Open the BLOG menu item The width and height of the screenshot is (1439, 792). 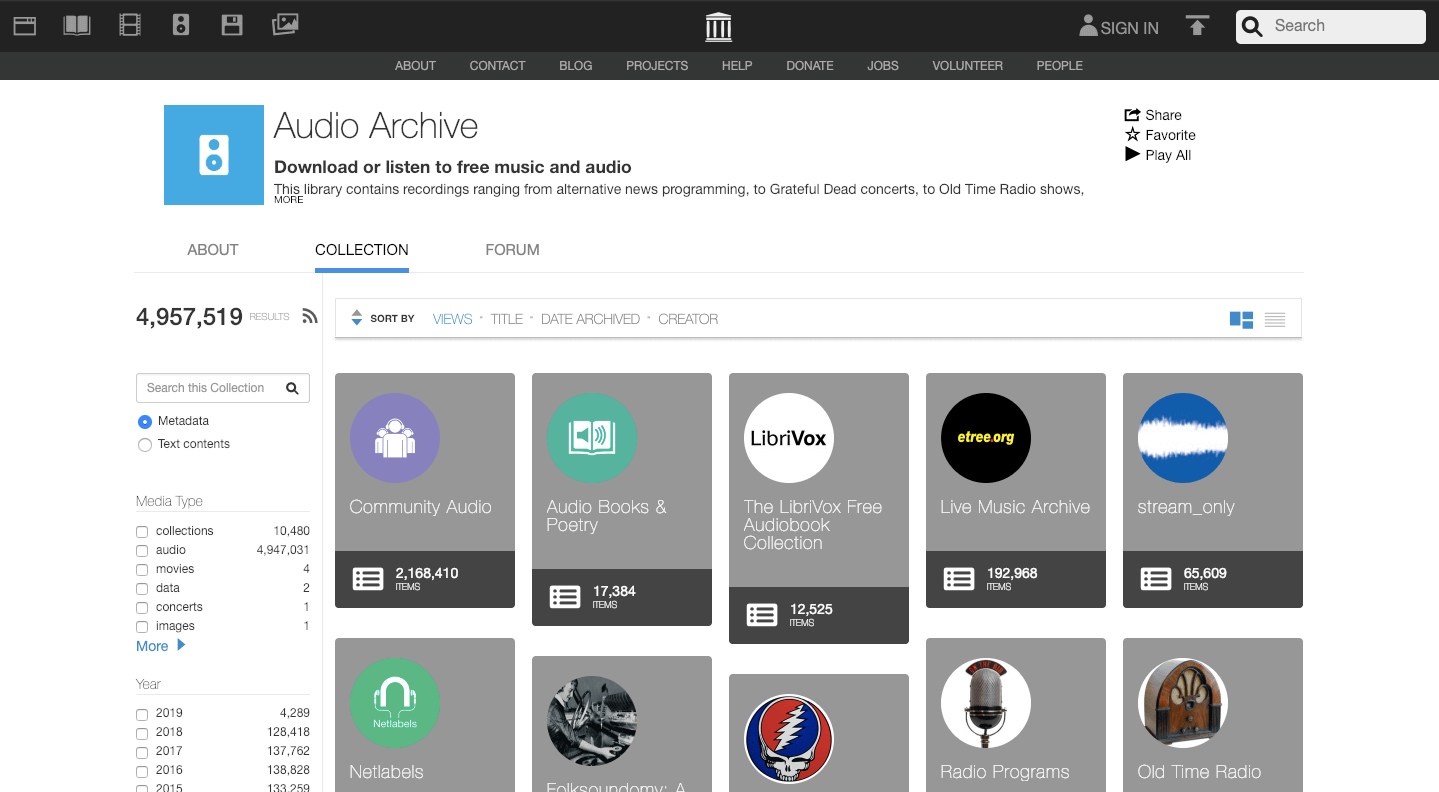tap(576, 66)
